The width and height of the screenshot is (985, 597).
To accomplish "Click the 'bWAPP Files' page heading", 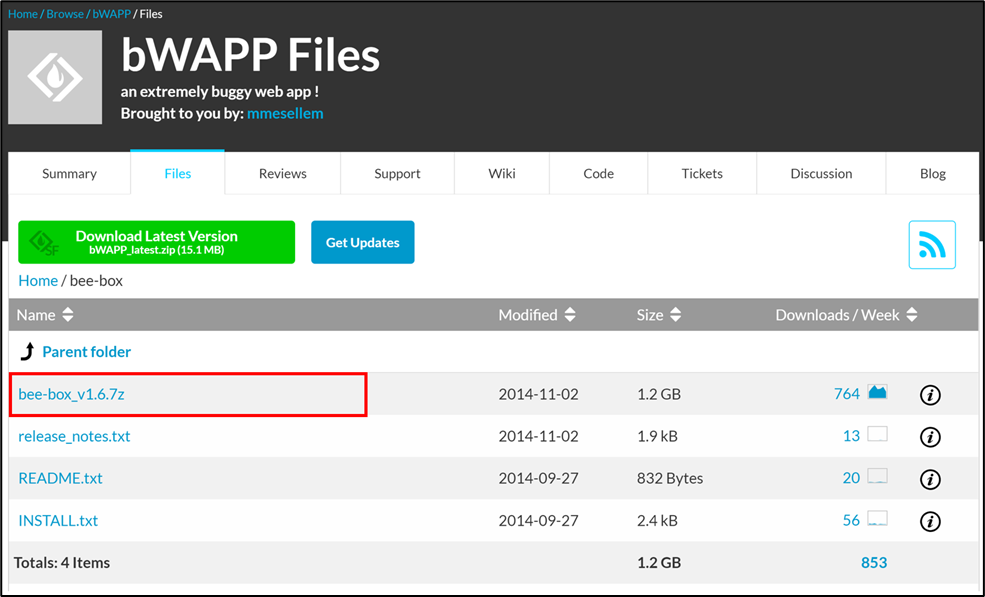I will pos(251,55).
